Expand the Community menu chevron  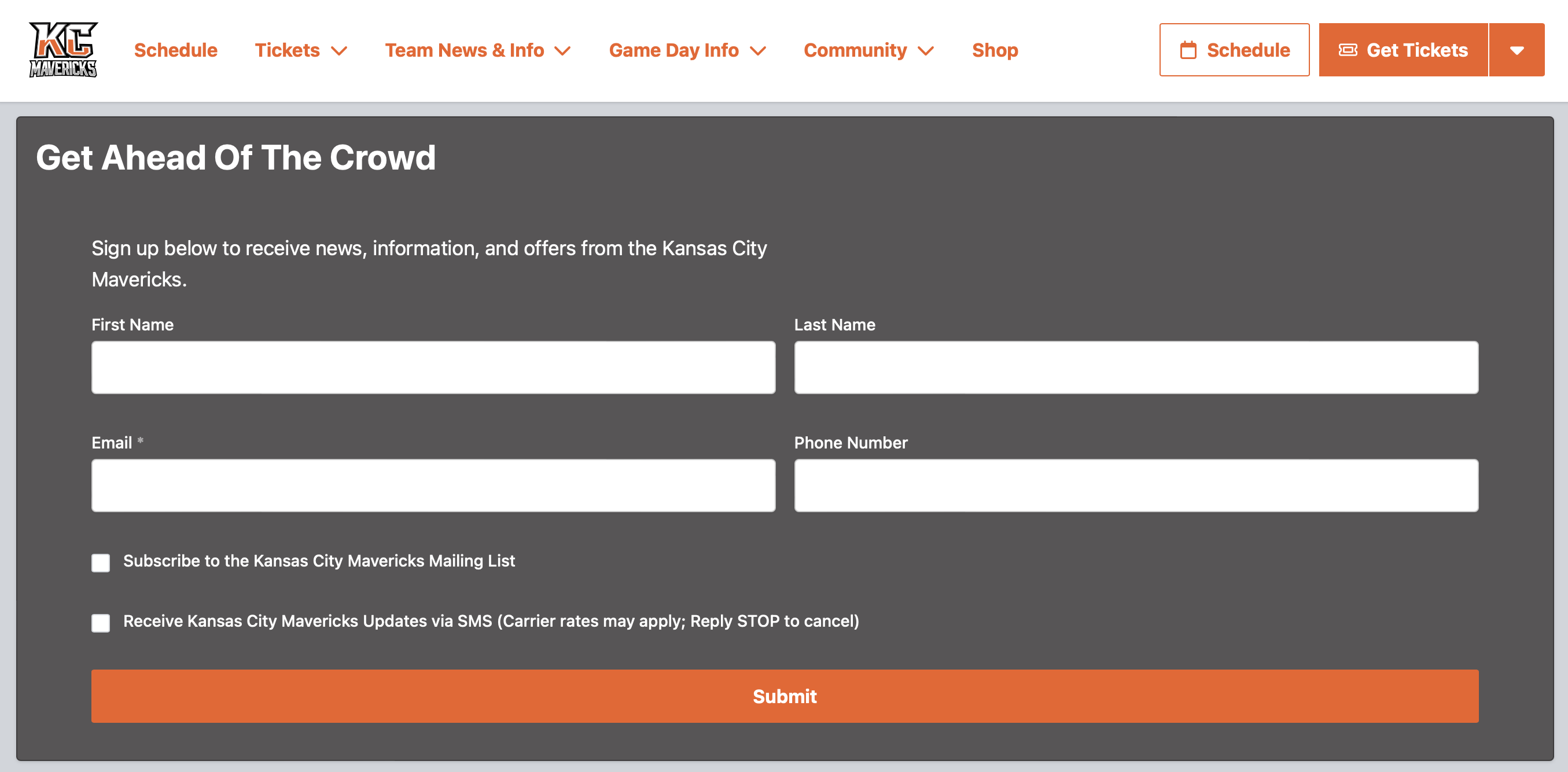click(x=926, y=50)
